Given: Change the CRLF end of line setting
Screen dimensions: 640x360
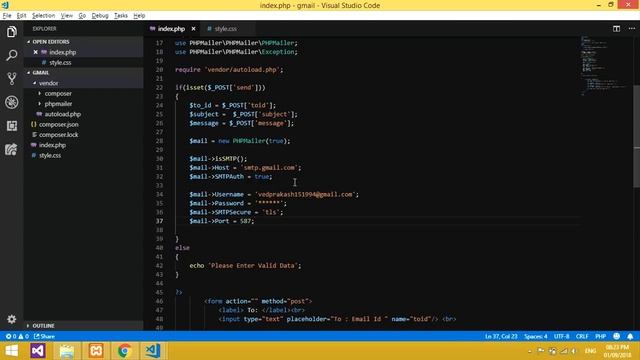Looking at the screenshot, I should [582, 336].
